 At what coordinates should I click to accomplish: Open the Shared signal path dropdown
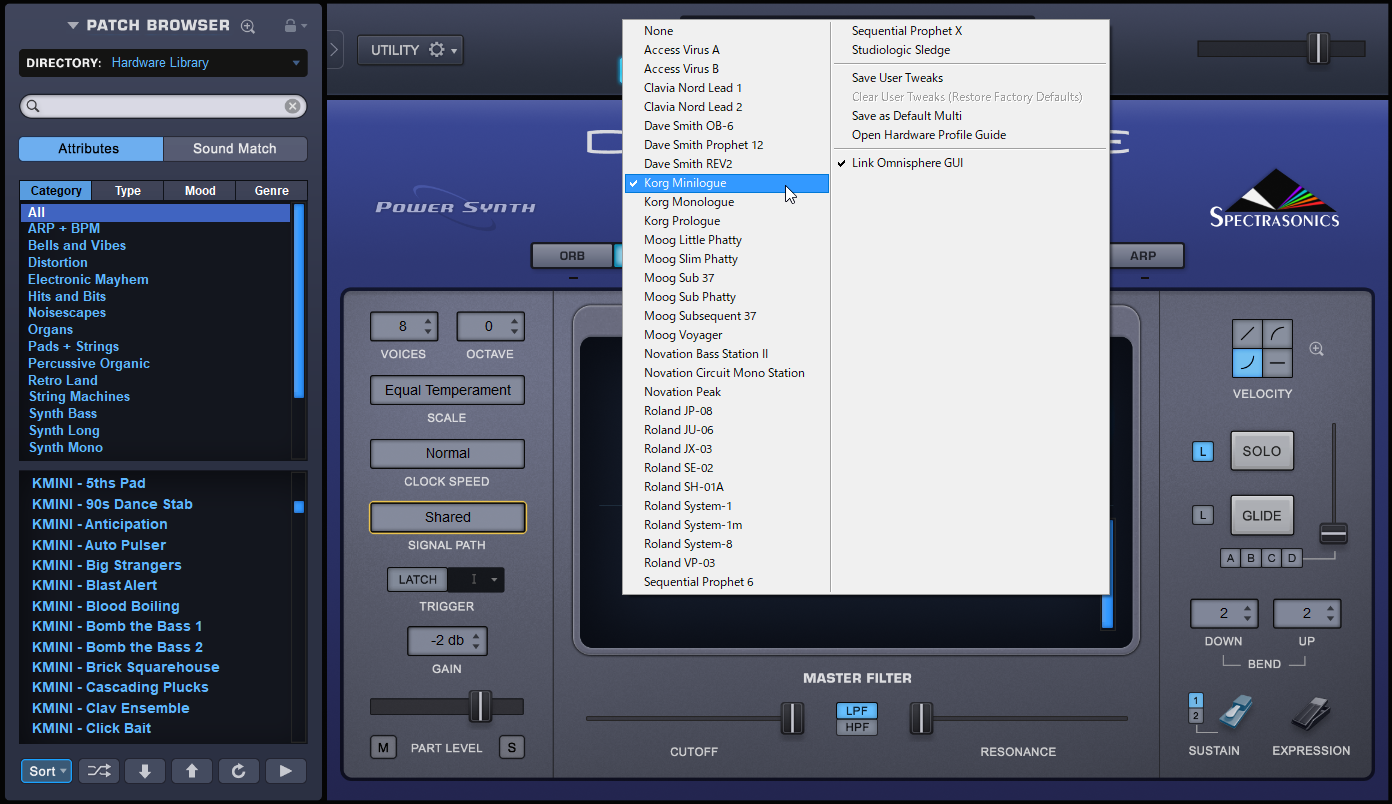click(x=448, y=517)
